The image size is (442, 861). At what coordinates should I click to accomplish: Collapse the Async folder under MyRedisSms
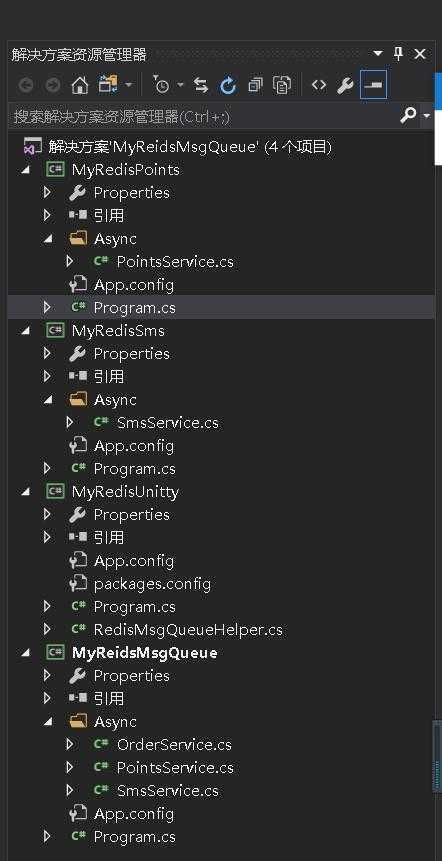(48, 400)
